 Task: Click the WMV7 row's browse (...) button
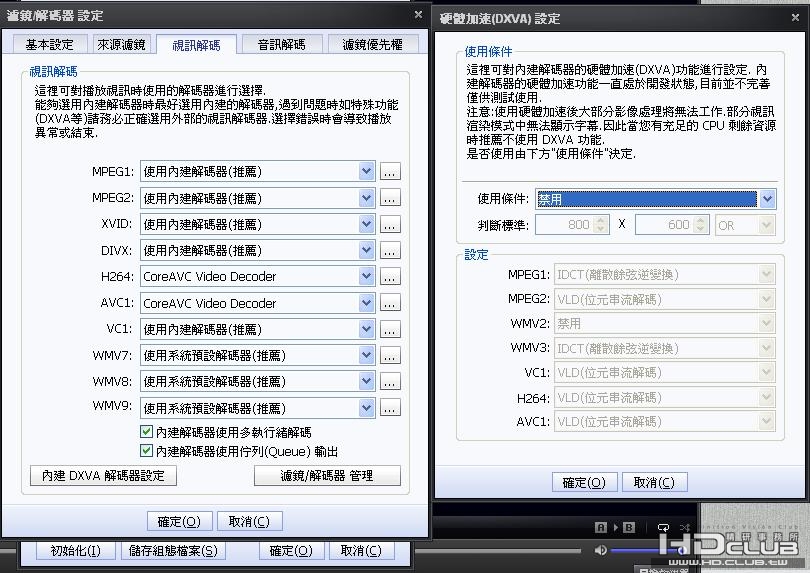[x=390, y=355]
